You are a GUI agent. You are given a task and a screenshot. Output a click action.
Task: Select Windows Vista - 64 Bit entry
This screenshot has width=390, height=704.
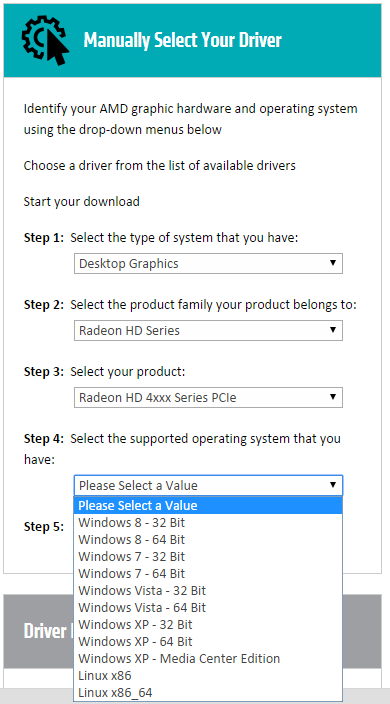click(208, 608)
